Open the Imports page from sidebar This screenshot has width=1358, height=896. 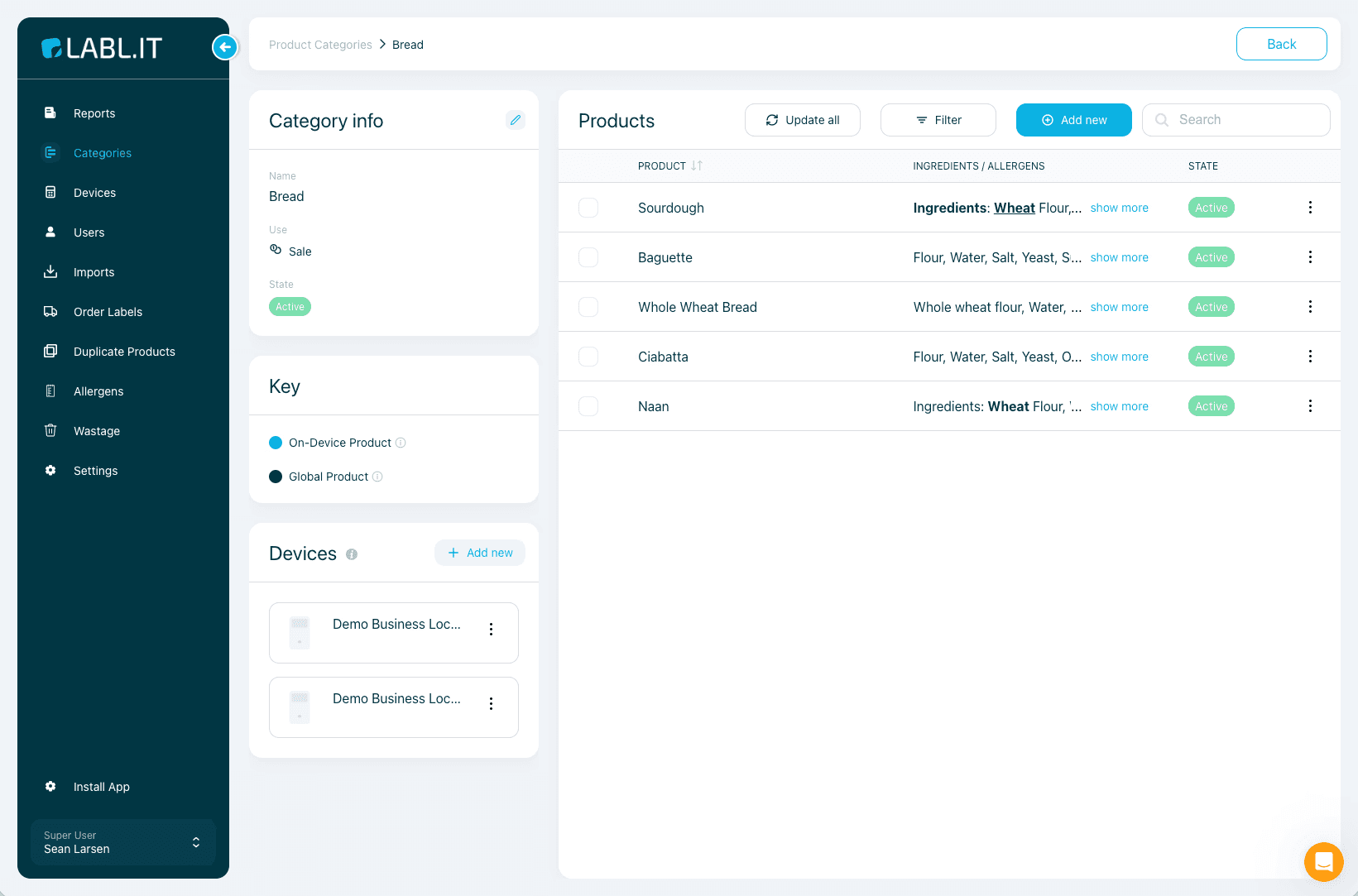tap(50, 271)
